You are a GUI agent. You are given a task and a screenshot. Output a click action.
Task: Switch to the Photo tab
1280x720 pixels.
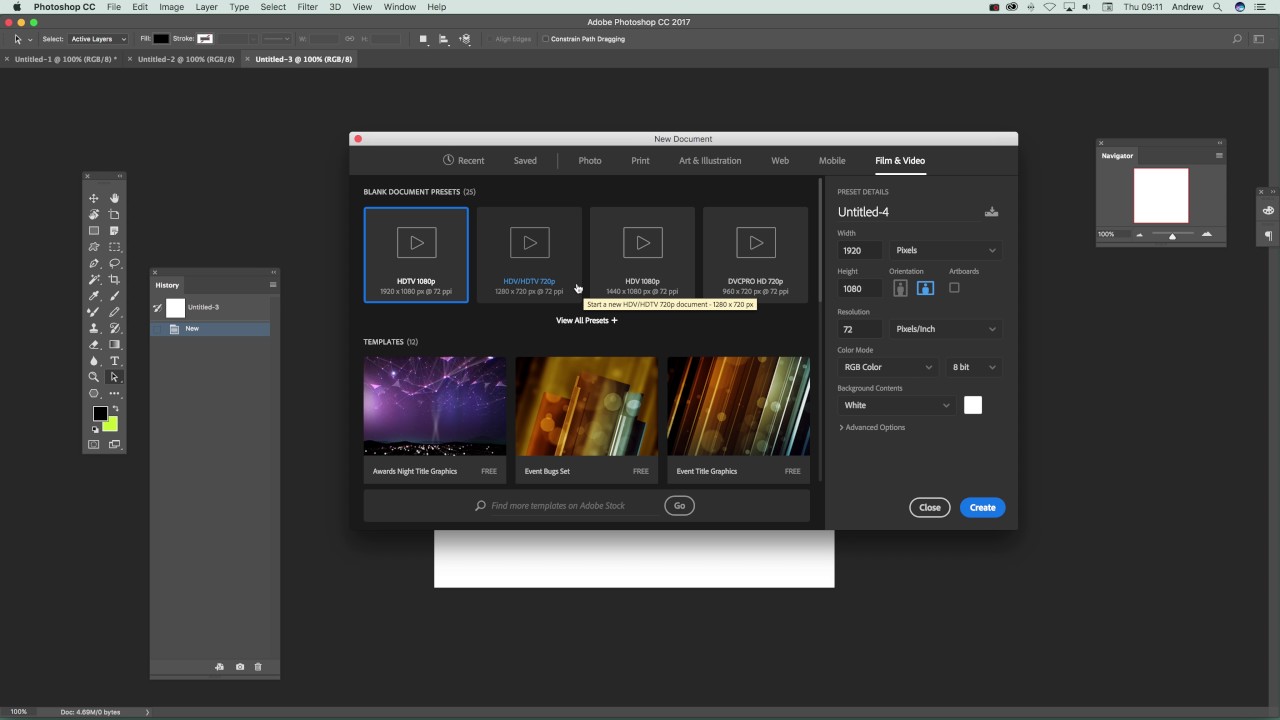click(590, 160)
